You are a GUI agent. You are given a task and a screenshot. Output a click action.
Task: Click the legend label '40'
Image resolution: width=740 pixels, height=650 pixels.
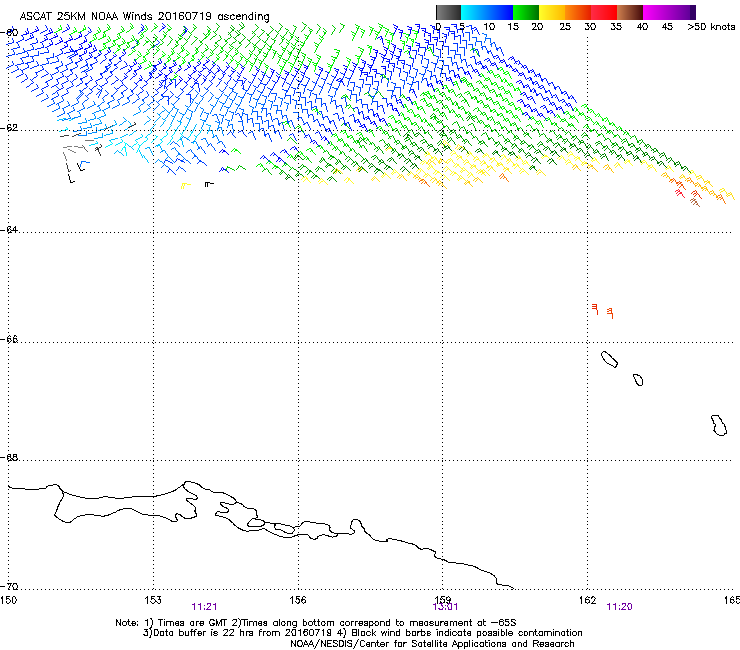pos(642,27)
